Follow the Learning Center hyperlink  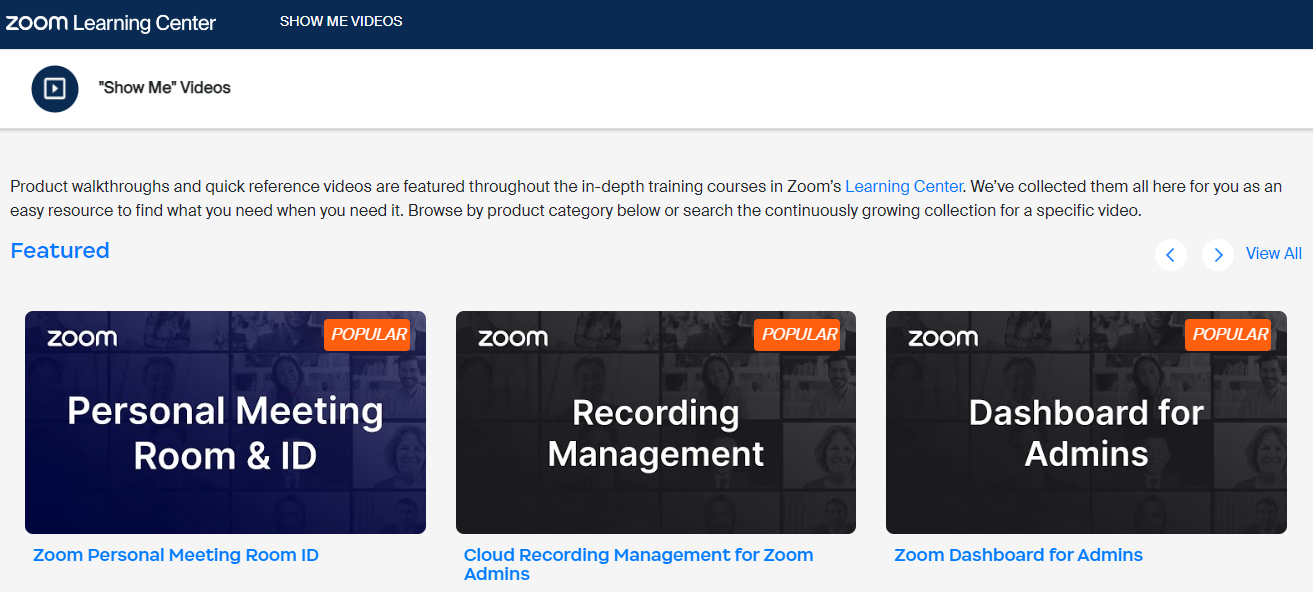904,186
